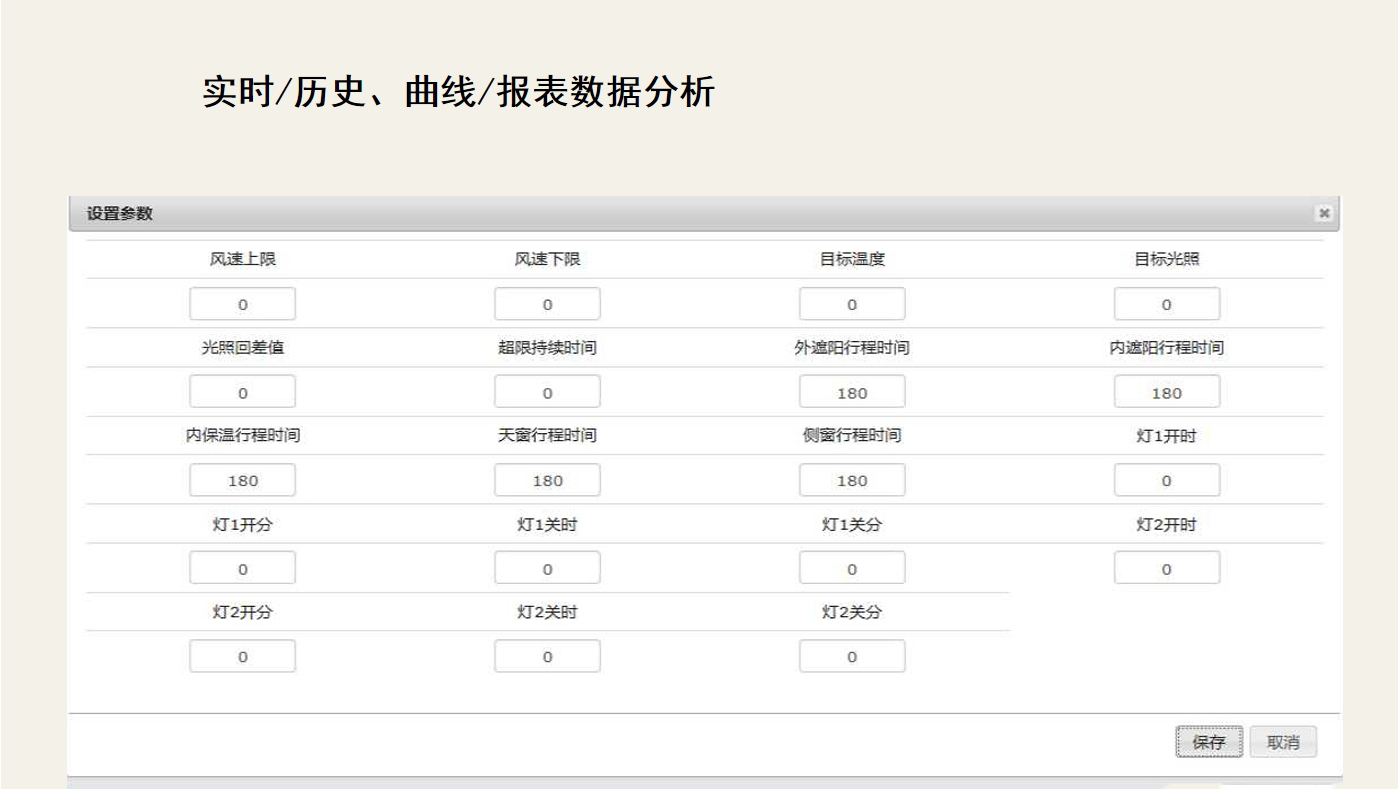Edit the 灯2开时 value field
Image resolution: width=1398 pixels, height=789 pixels.
click(1166, 568)
